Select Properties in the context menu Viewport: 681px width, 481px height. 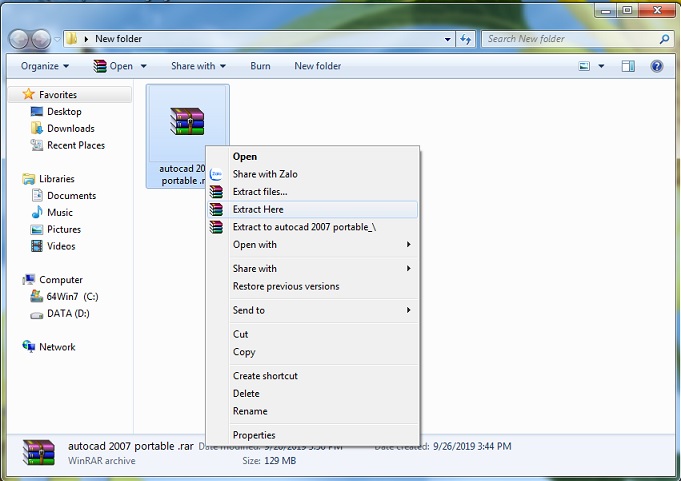tap(254, 435)
